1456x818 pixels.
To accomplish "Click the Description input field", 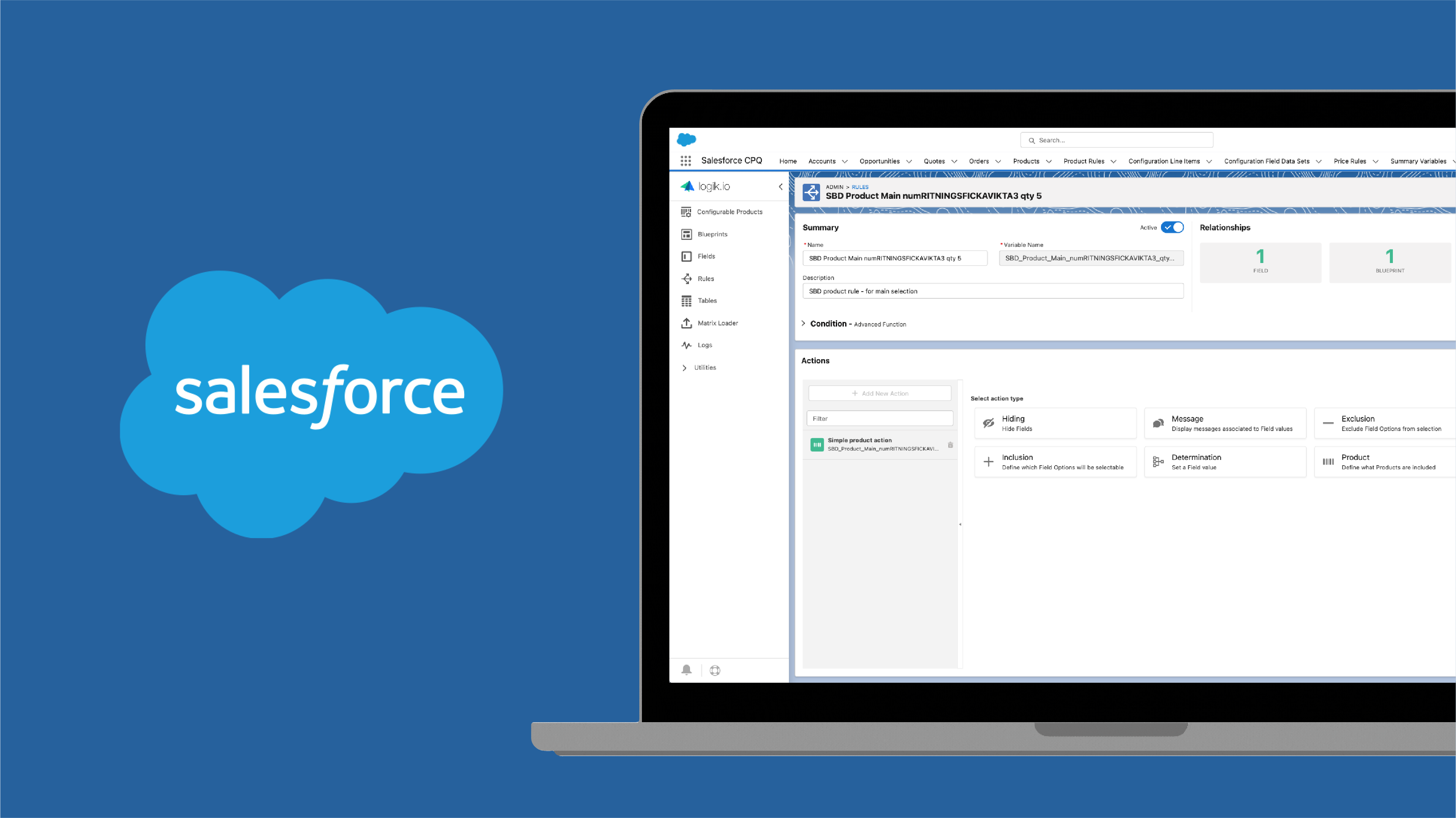I will (x=993, y=292).
